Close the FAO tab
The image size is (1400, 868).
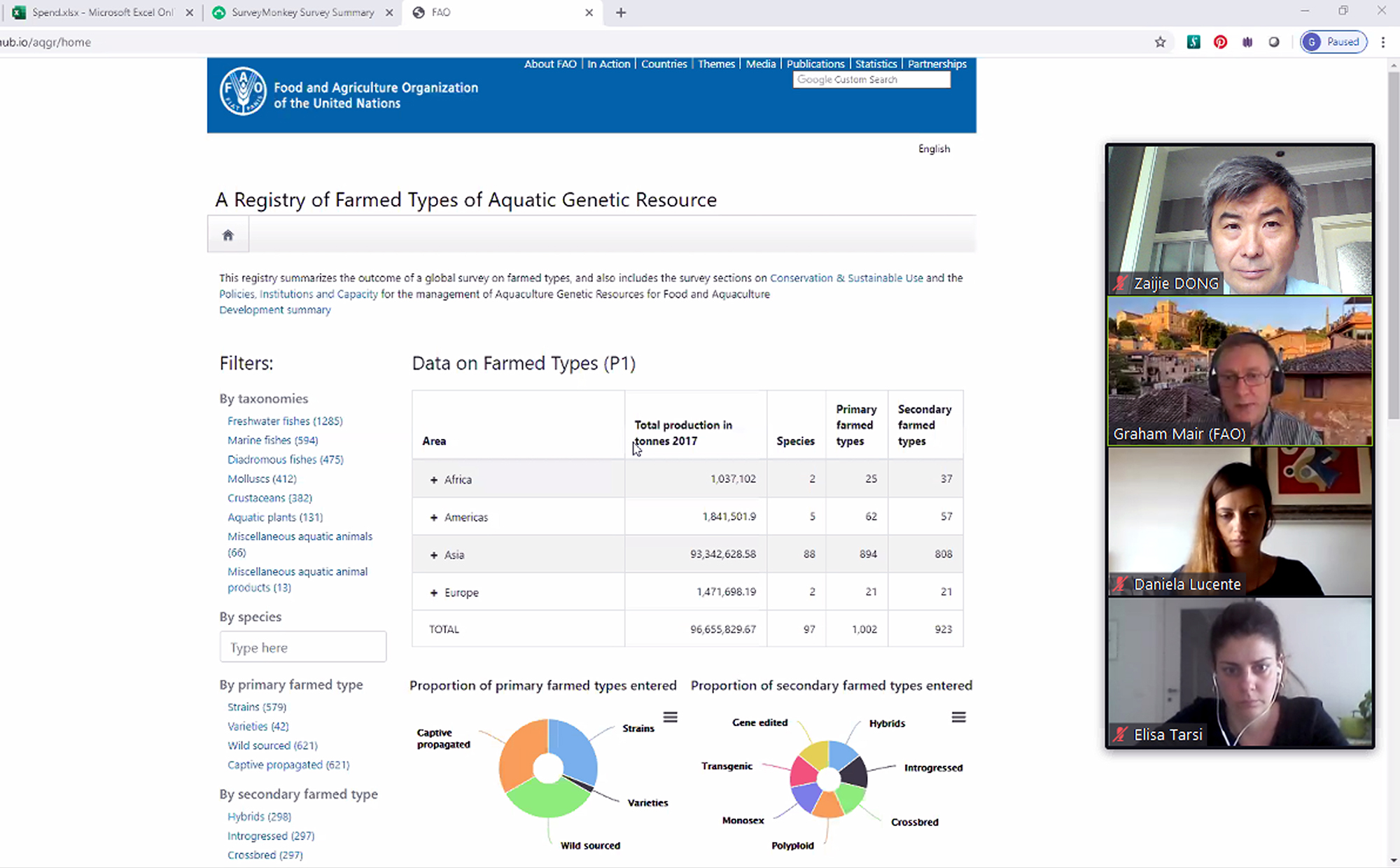coord(589,13)
